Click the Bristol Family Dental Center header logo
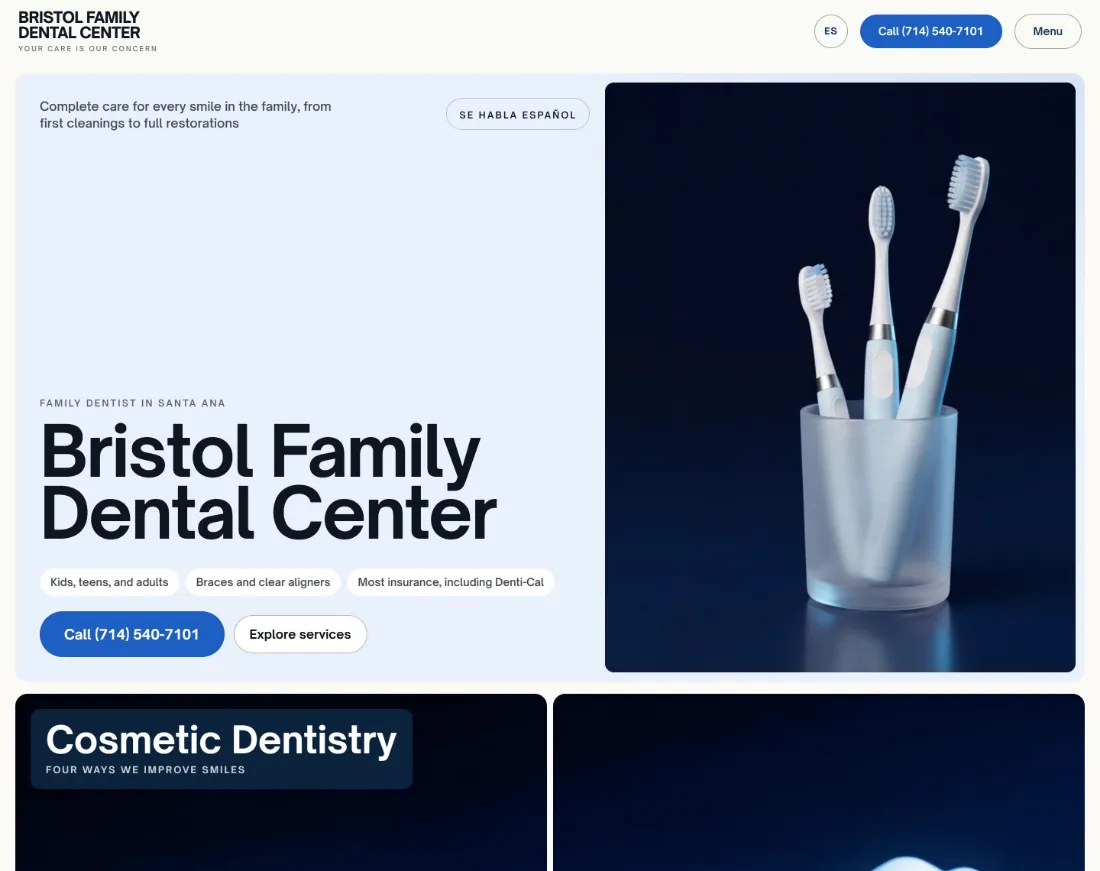This screenshot has width=1100, height=871. coord(79,25)
